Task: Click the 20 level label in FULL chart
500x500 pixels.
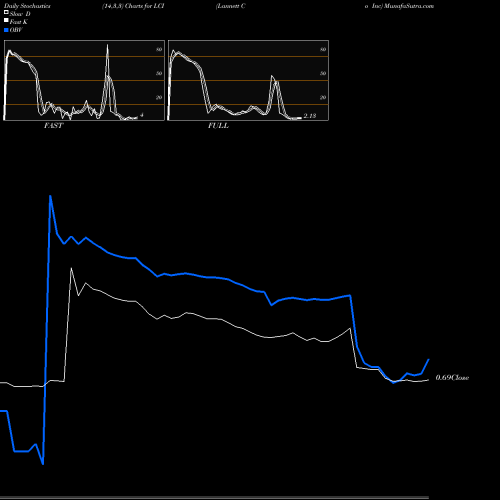Action: tap(323, 97)
